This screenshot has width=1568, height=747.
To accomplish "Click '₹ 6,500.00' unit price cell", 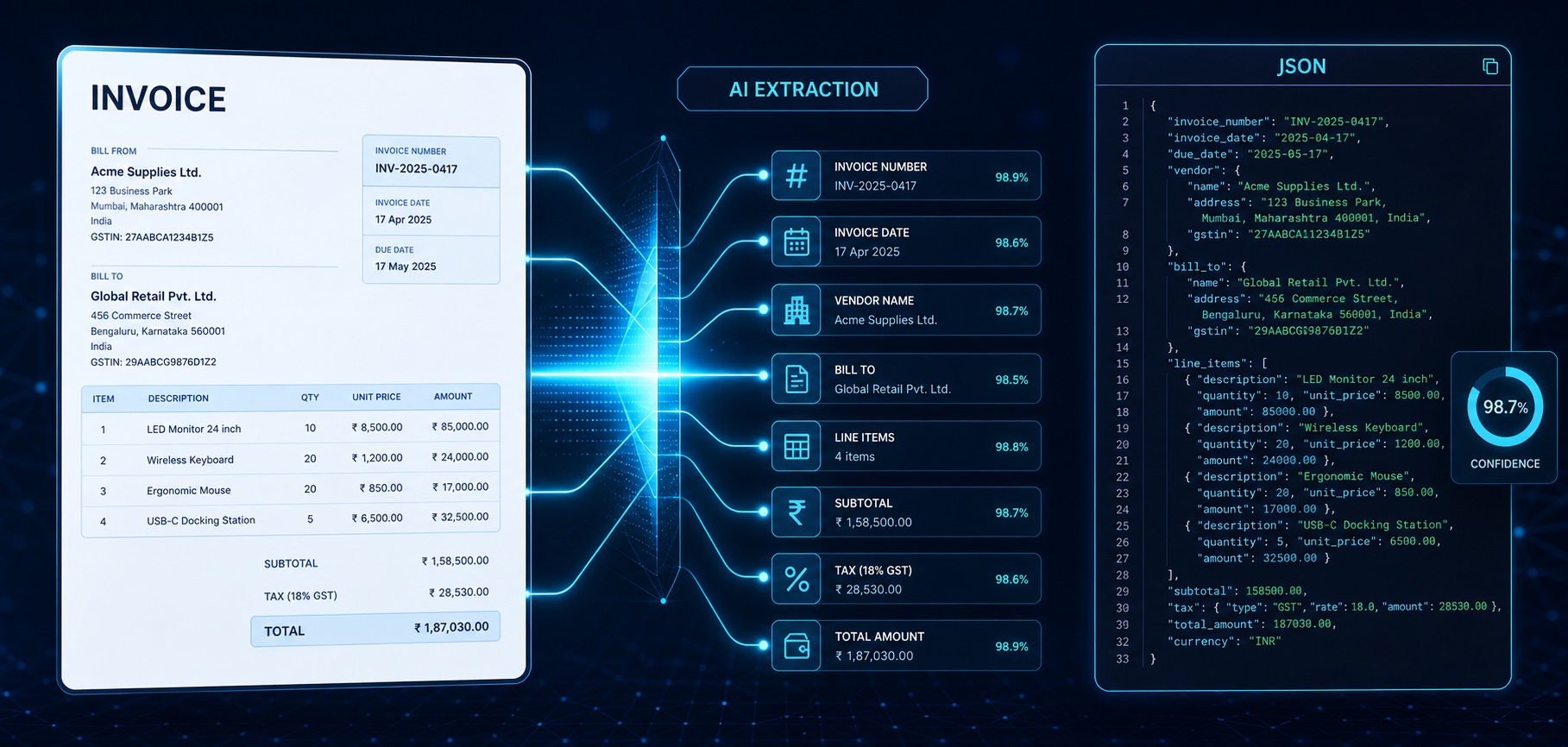I will click(x=377, y=518).
